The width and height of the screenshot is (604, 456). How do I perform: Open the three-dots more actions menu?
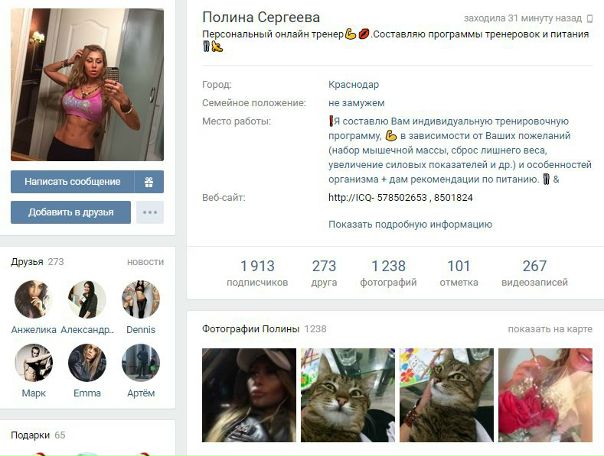coord(150,212)
